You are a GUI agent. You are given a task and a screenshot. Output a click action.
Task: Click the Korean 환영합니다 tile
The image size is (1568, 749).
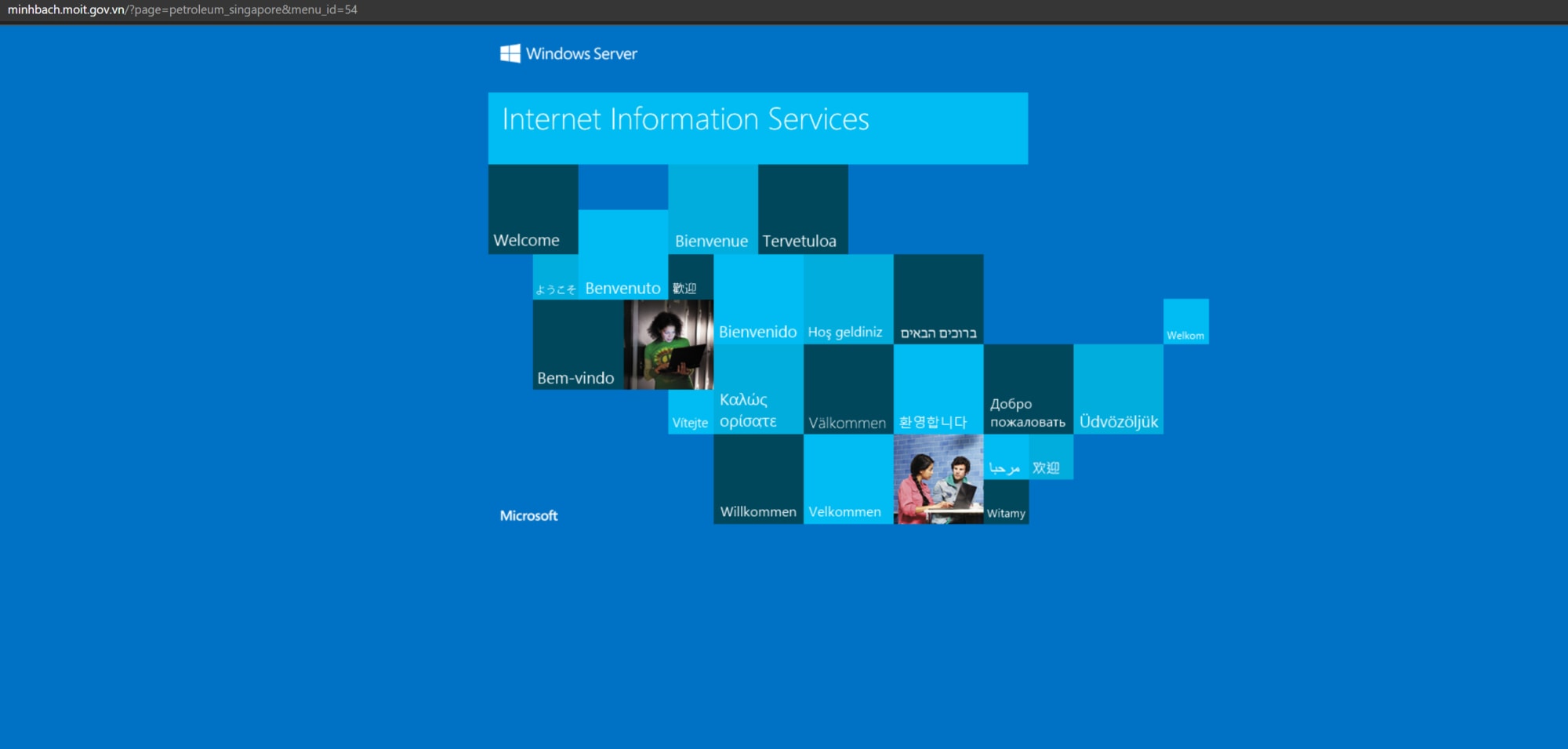938,389
